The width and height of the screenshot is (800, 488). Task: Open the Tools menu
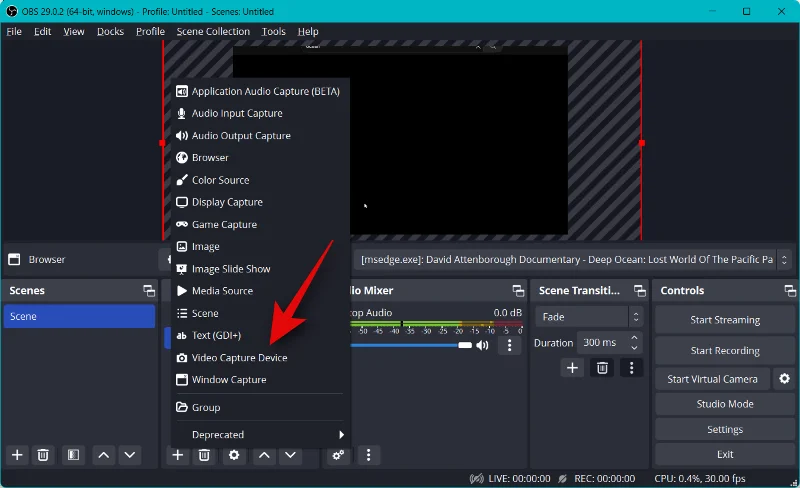pos(273,32)
